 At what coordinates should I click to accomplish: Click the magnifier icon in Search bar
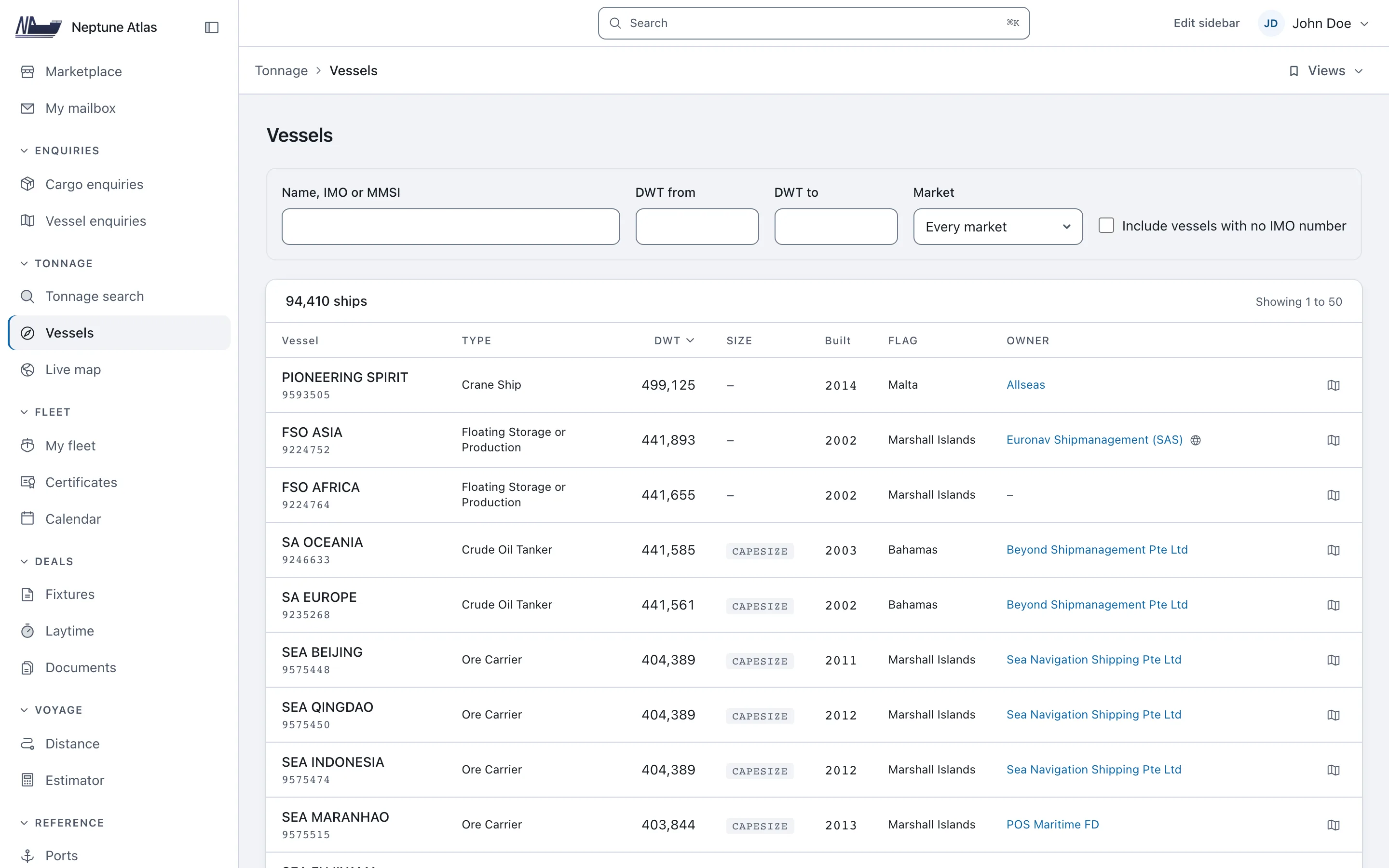[615, 23]
